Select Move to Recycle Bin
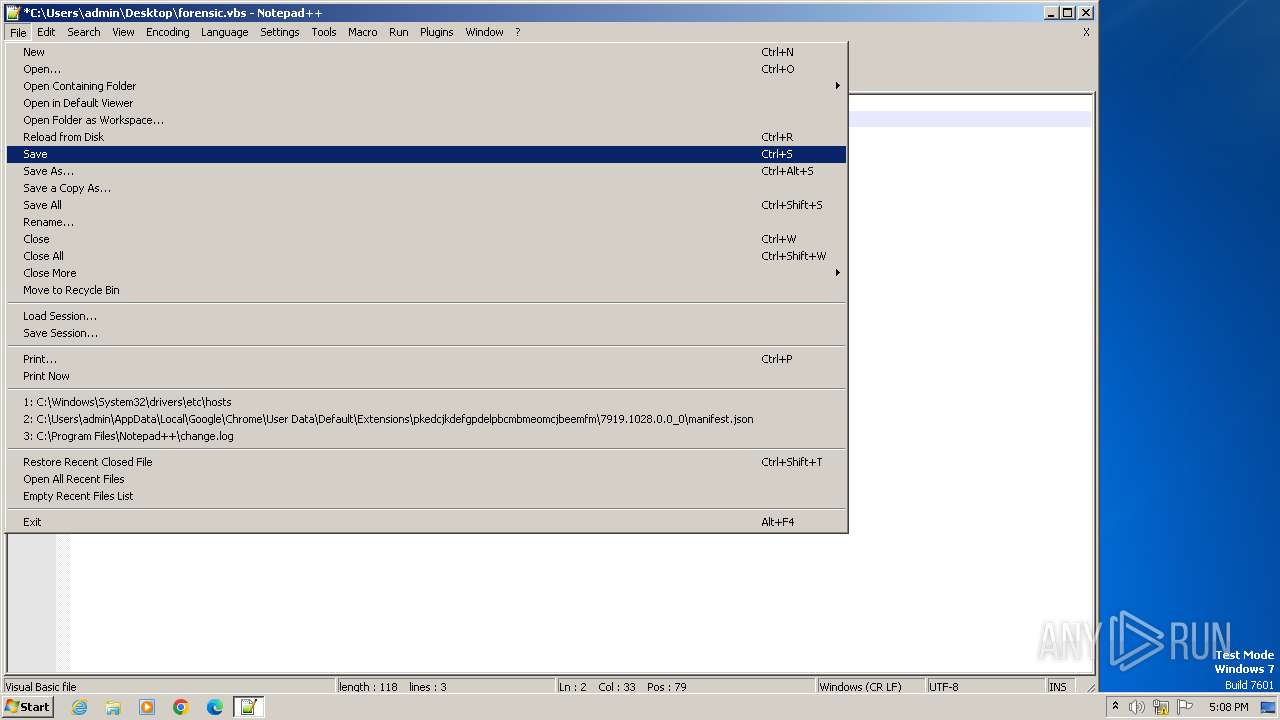1280x720 pixels. point(426,290)
